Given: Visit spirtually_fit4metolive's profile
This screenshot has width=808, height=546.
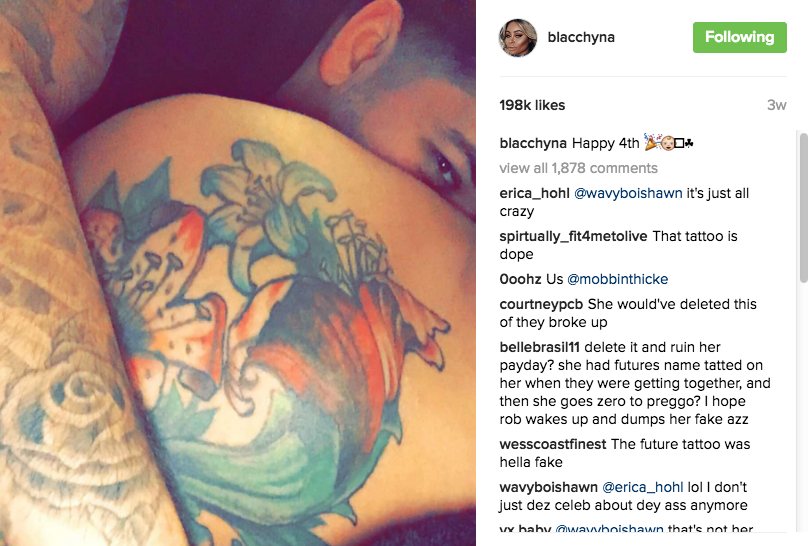Looking at the screenshot, I should click(x=573, y=236).
